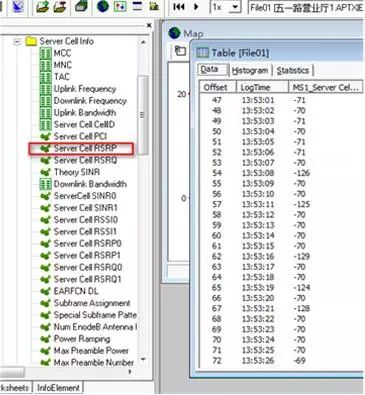The width and height of the screenshot is (365, 395).
Task: Select Server Cell SINR1 item
Action: [86, 208]
